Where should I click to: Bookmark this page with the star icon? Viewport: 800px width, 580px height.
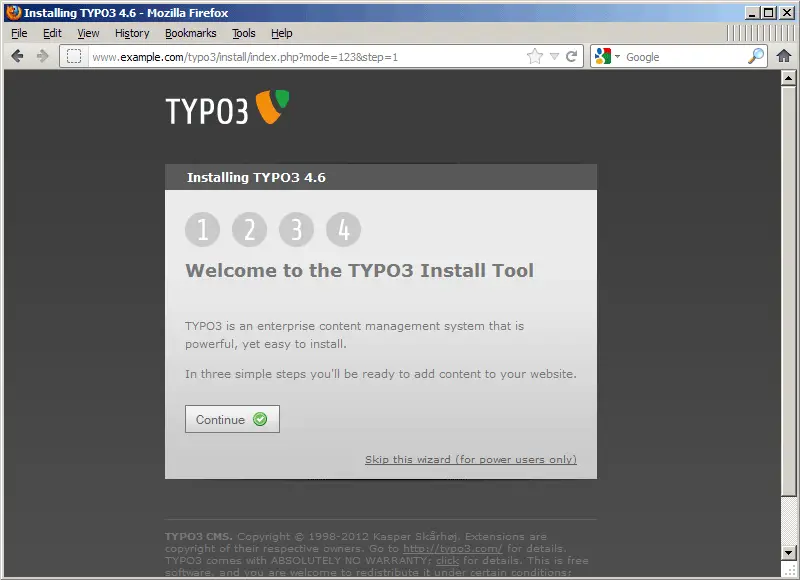click(x=535, y=56)
